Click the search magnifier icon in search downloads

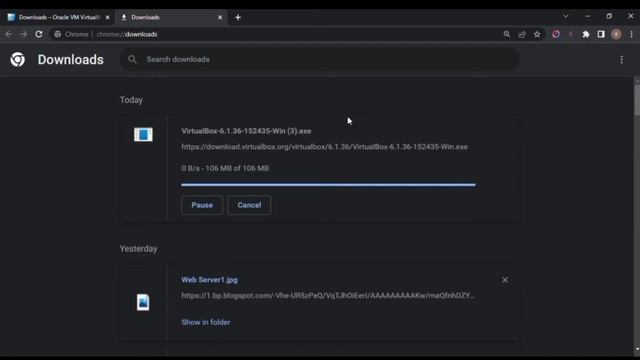132,60
